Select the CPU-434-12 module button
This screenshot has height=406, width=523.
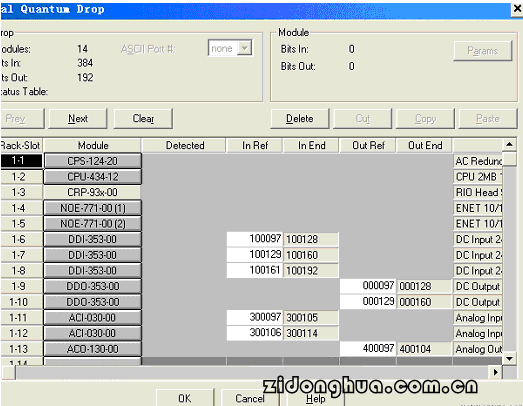tap(93, 176)
